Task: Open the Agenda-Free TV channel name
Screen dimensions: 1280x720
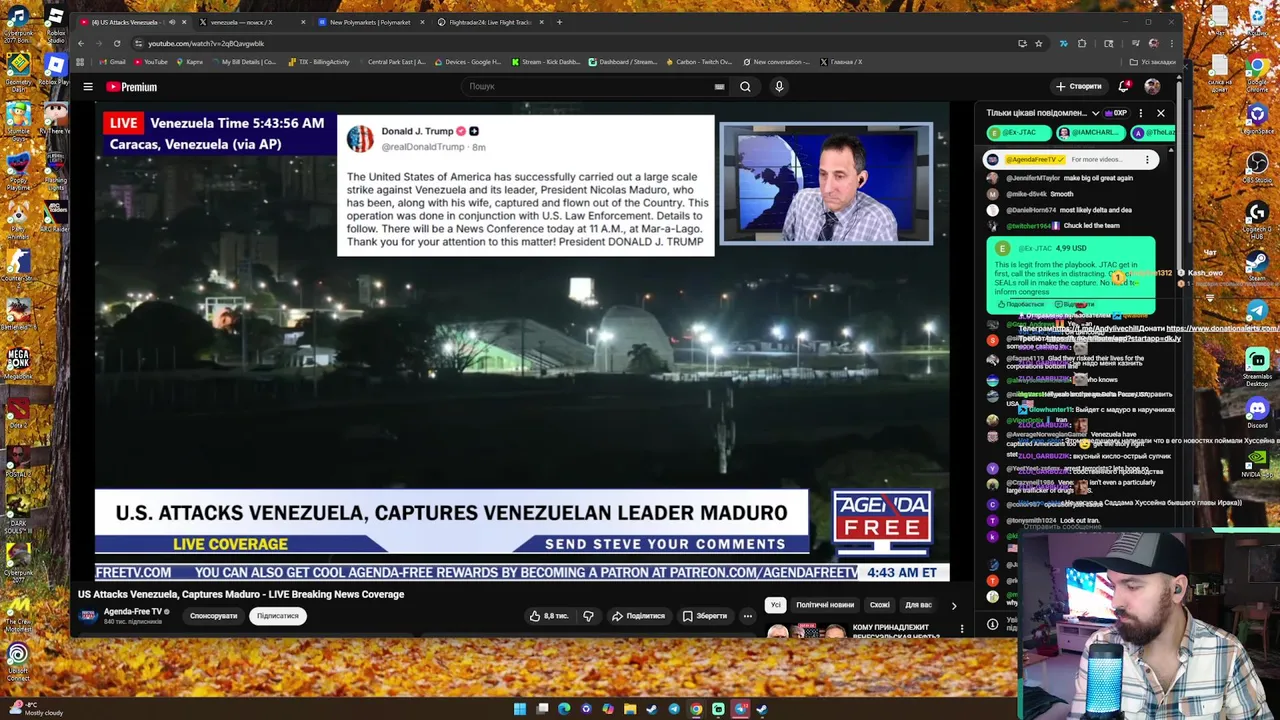Action: [x=133, y=611]
